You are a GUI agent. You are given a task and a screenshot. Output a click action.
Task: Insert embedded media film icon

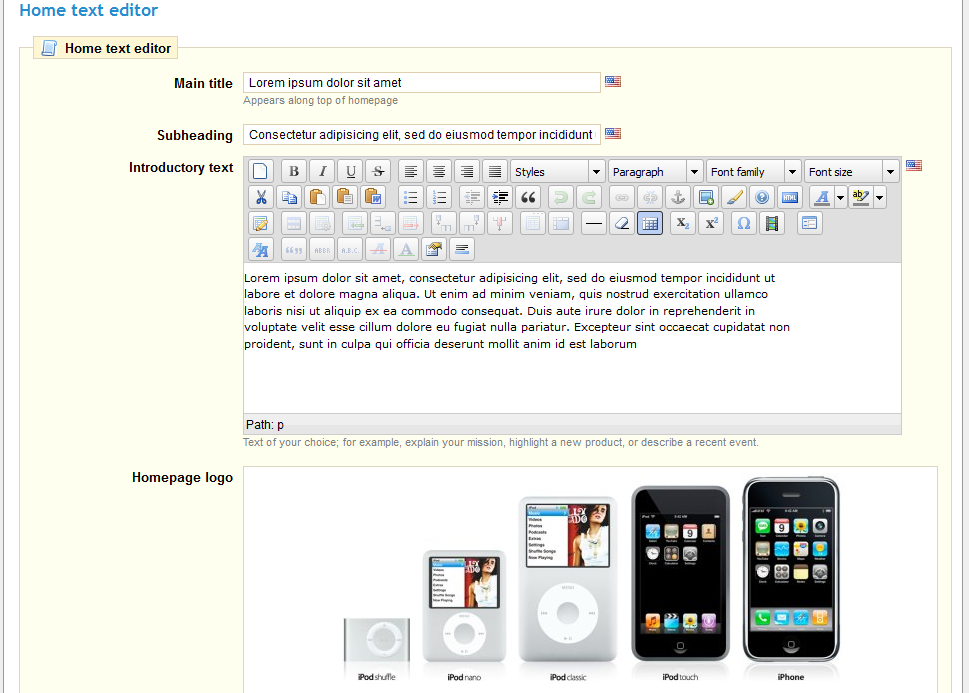click(771, 224)
